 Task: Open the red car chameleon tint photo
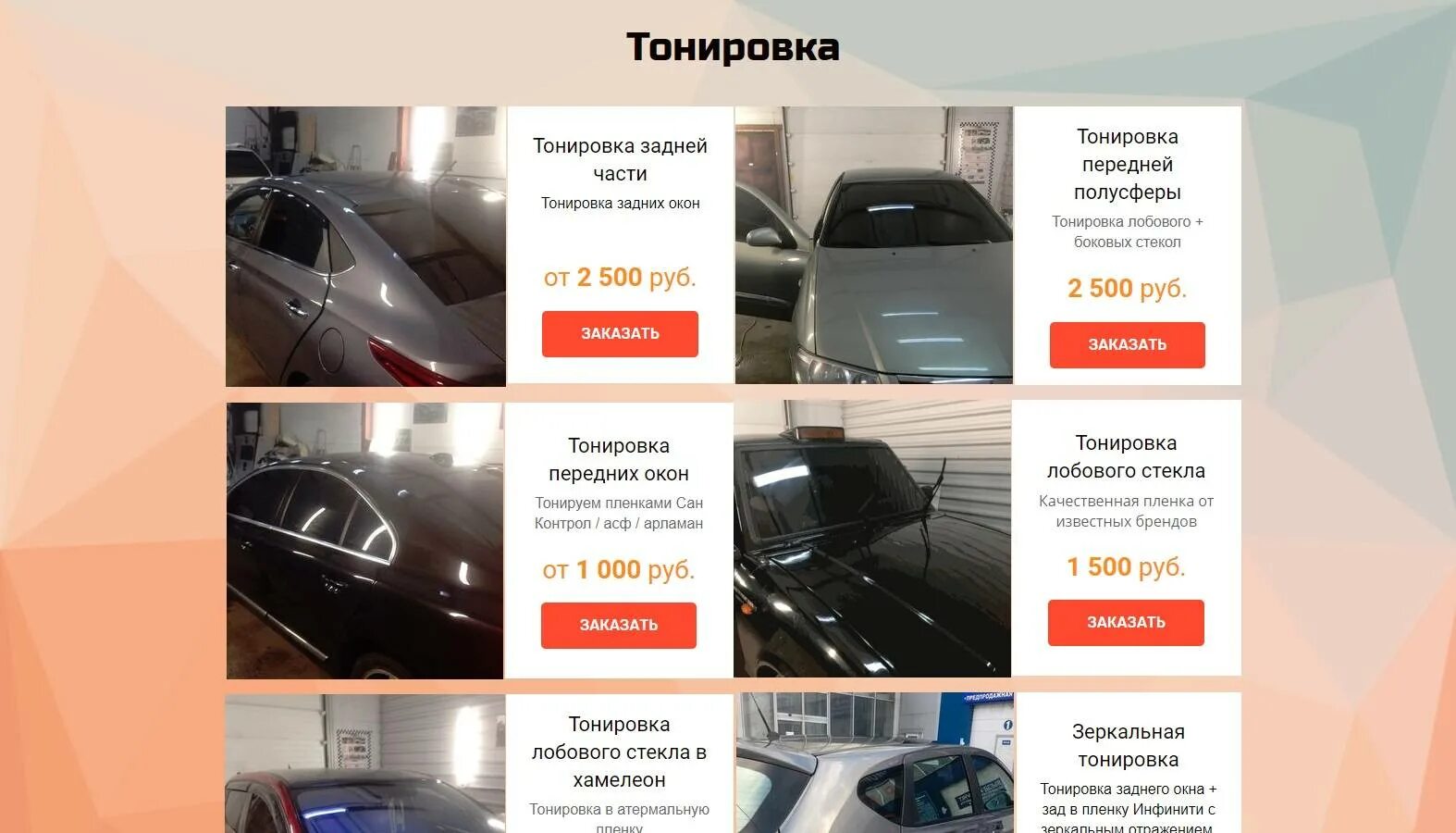365,764
